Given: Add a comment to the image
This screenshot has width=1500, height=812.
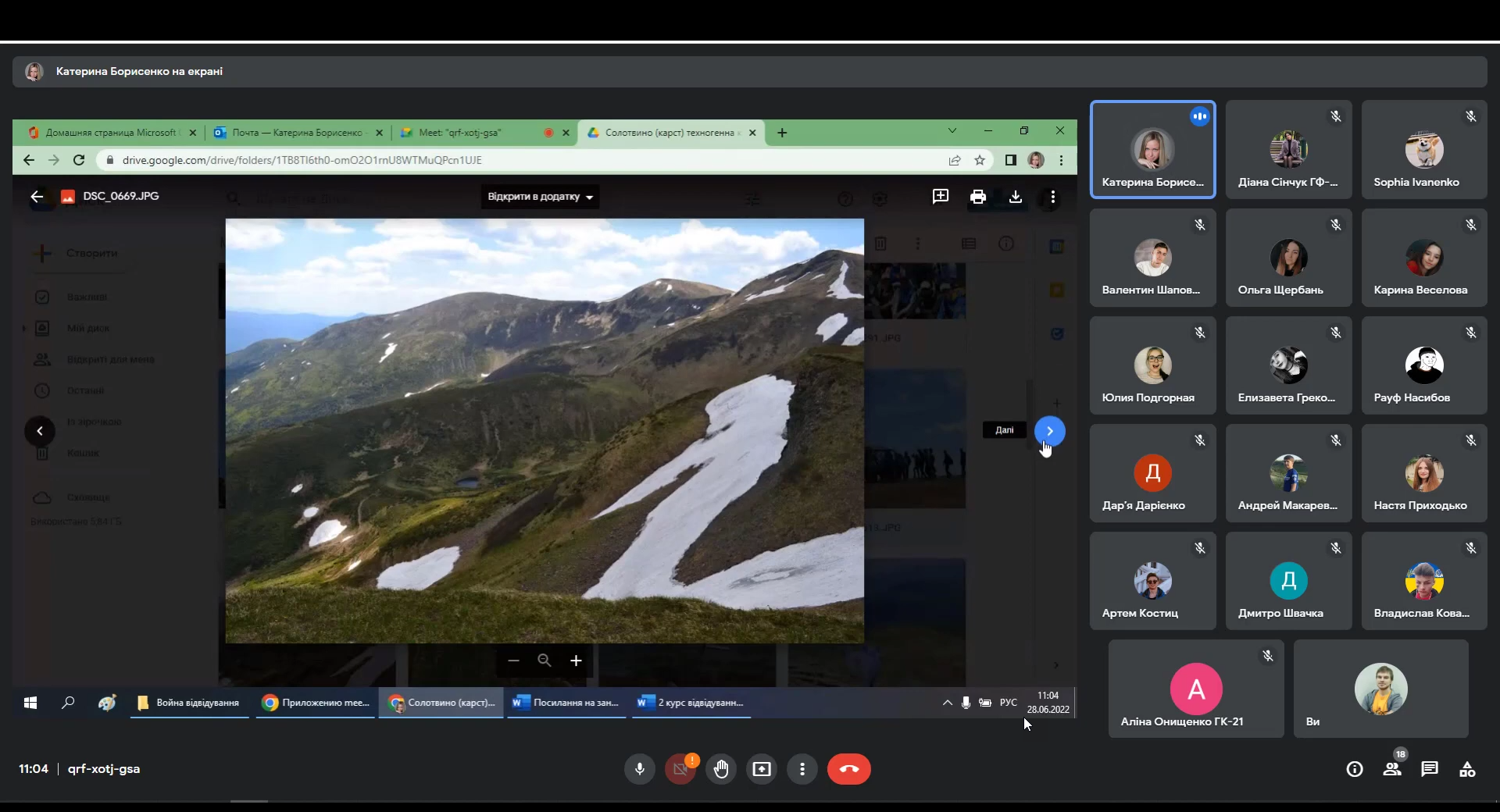Looking at the screenshot, I should click(x=940, y=197).
